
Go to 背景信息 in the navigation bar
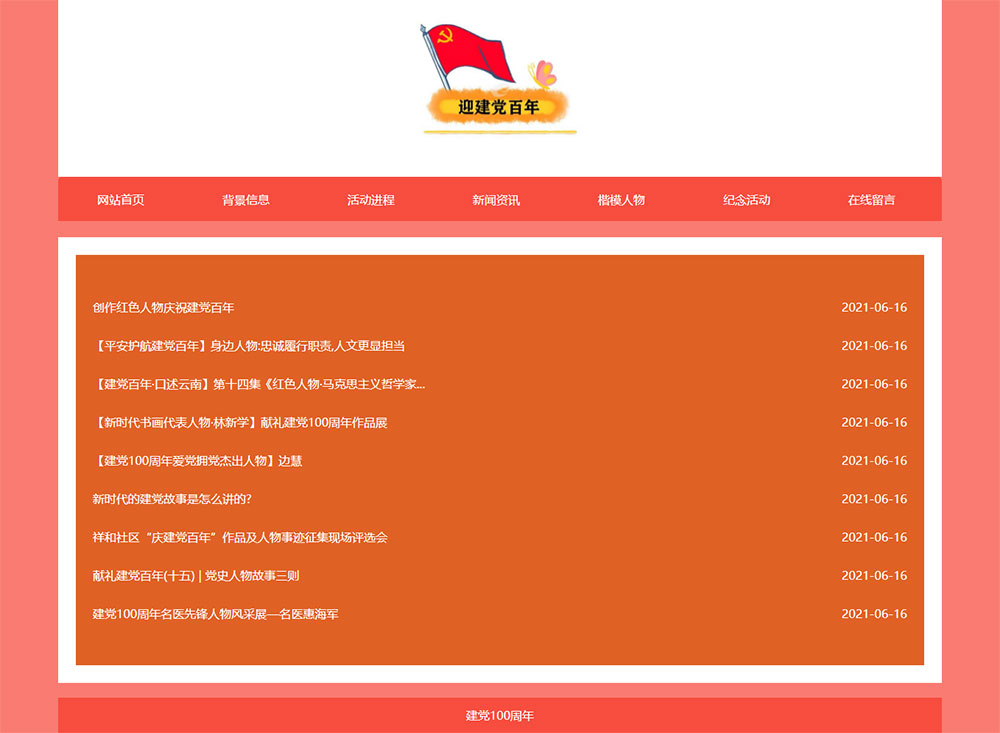point(246,200)
